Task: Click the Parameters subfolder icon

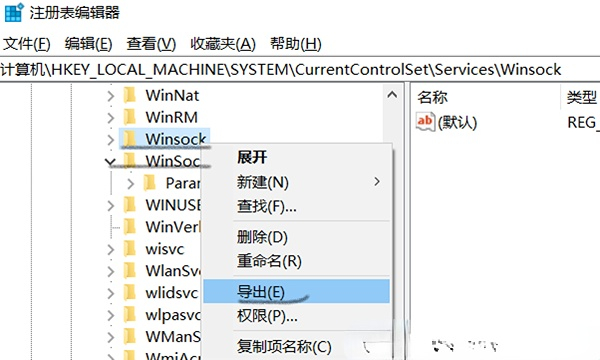Action: [150, 183]
